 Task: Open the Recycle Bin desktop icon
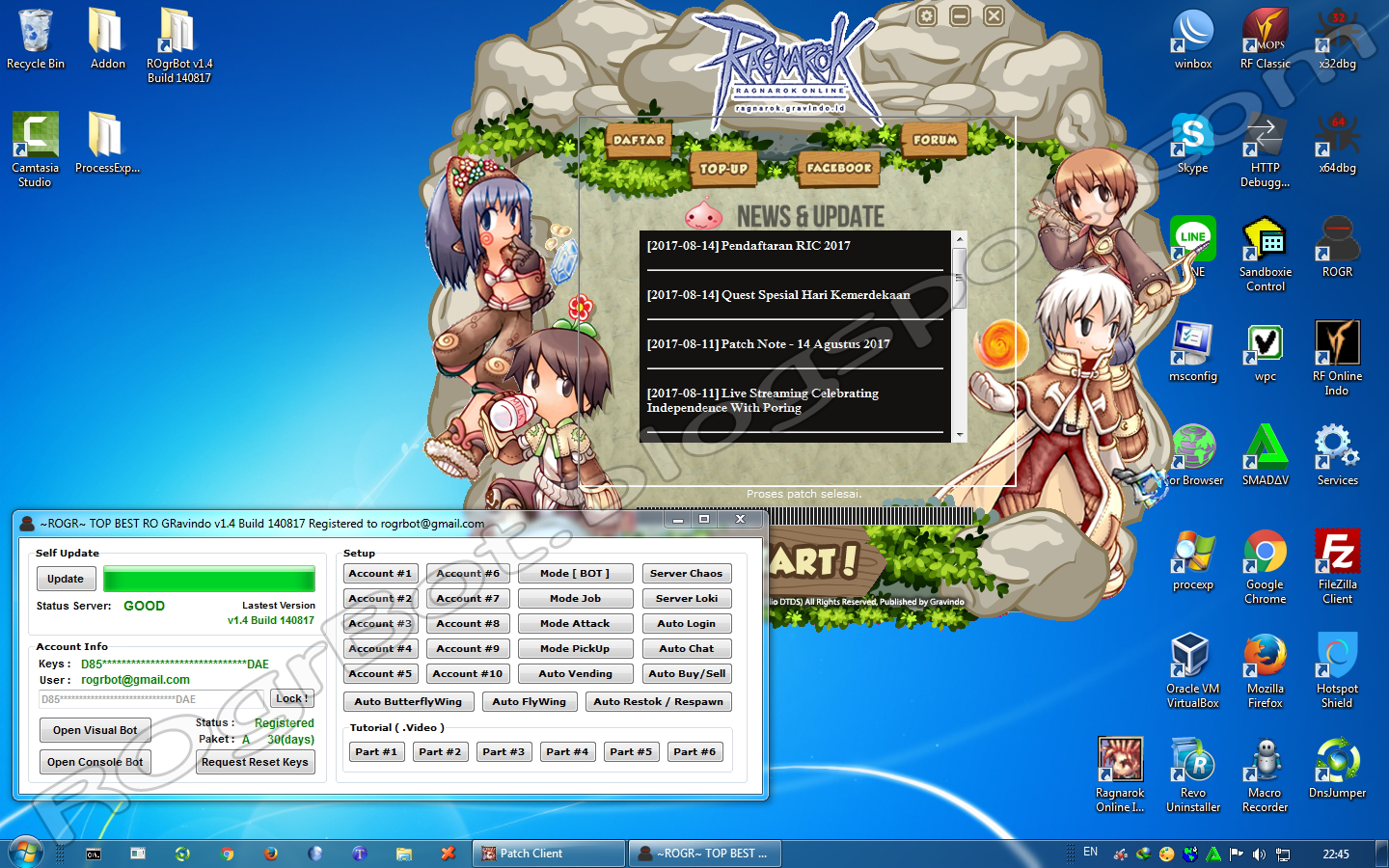36,40
